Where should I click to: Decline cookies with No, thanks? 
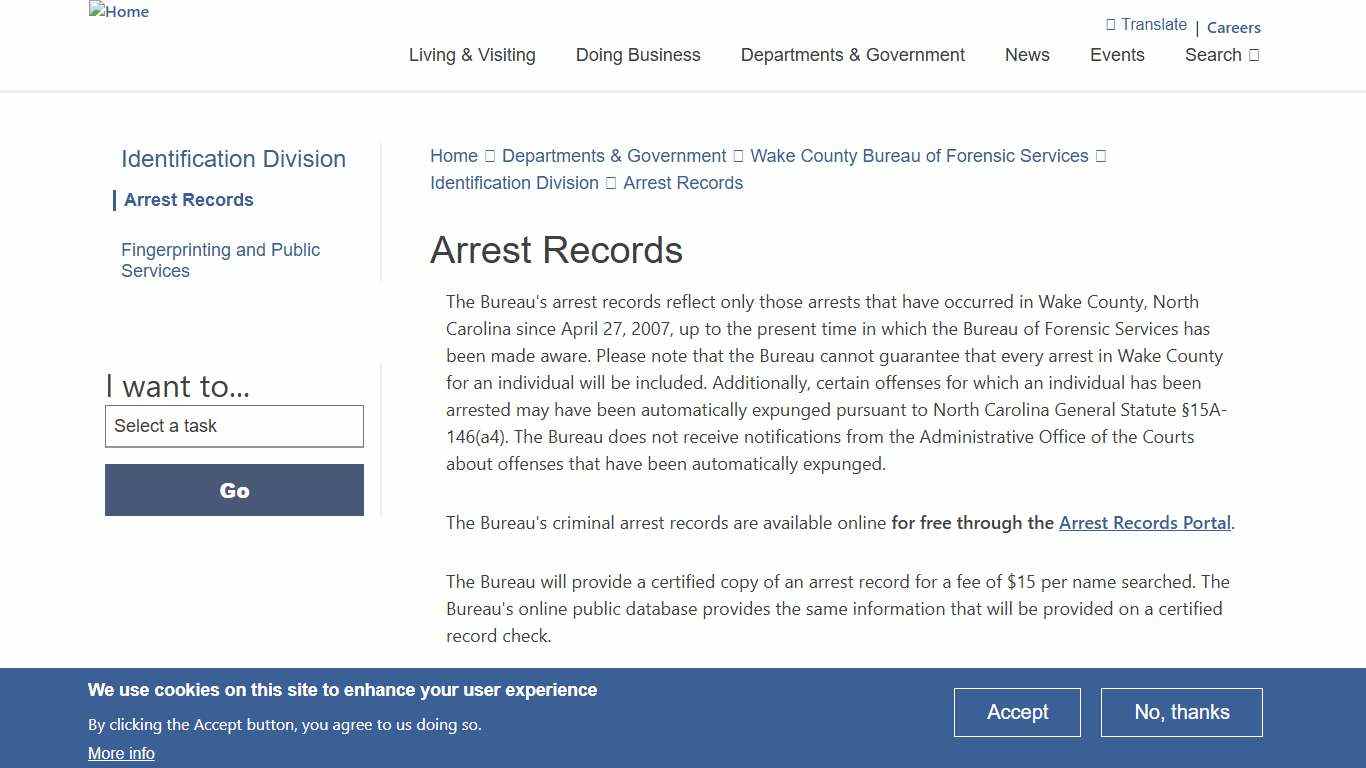pos(1181,712)
